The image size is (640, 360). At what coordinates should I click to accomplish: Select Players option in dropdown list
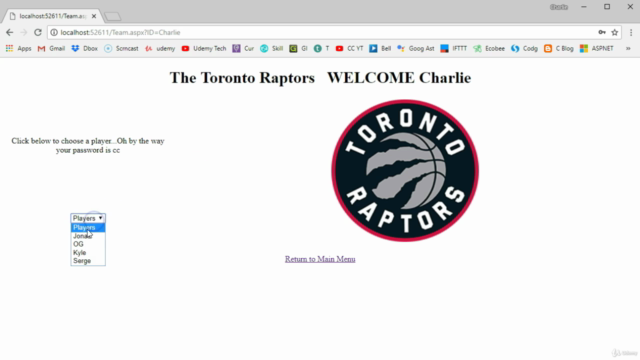coord(88,227)
